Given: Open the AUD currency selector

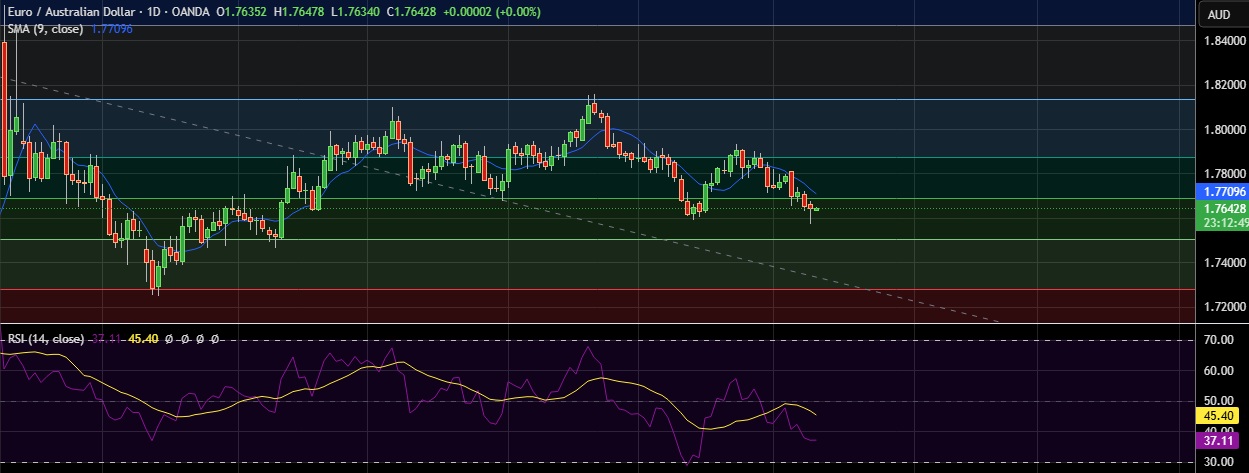Looking at the screenshot, I should [1219, 14].
